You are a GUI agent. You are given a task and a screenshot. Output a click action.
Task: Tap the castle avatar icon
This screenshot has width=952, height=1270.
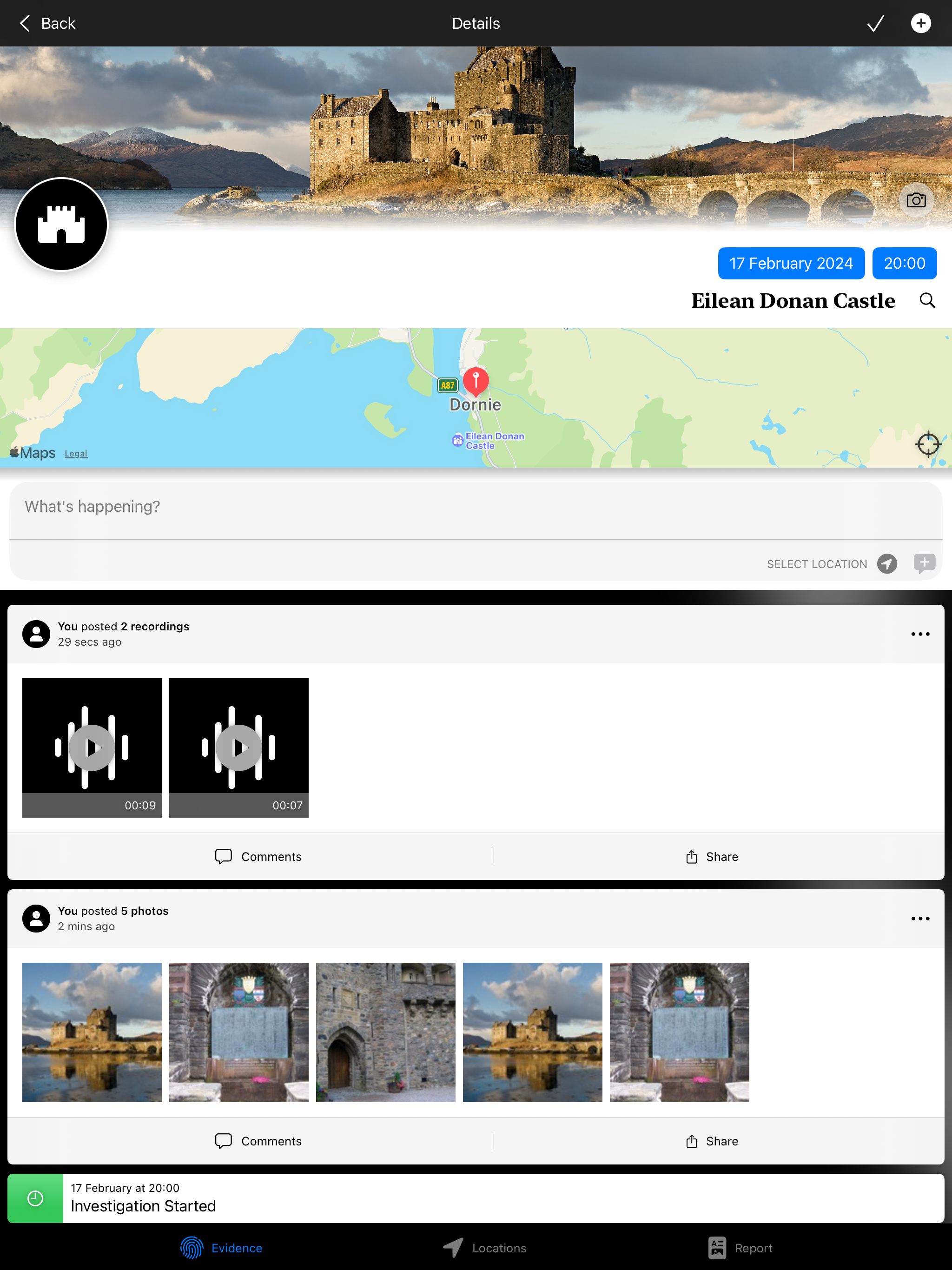tap(61, 224)
